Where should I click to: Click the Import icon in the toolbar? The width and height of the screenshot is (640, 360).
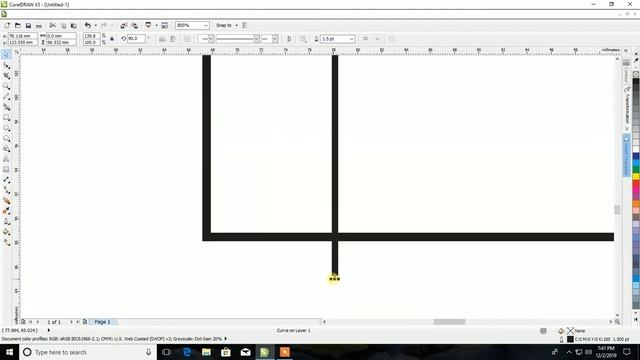[x=124, y=25]
